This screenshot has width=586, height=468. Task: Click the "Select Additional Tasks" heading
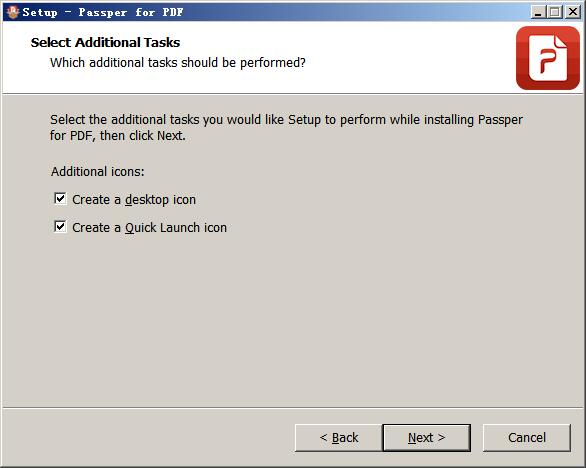[105, 42]
